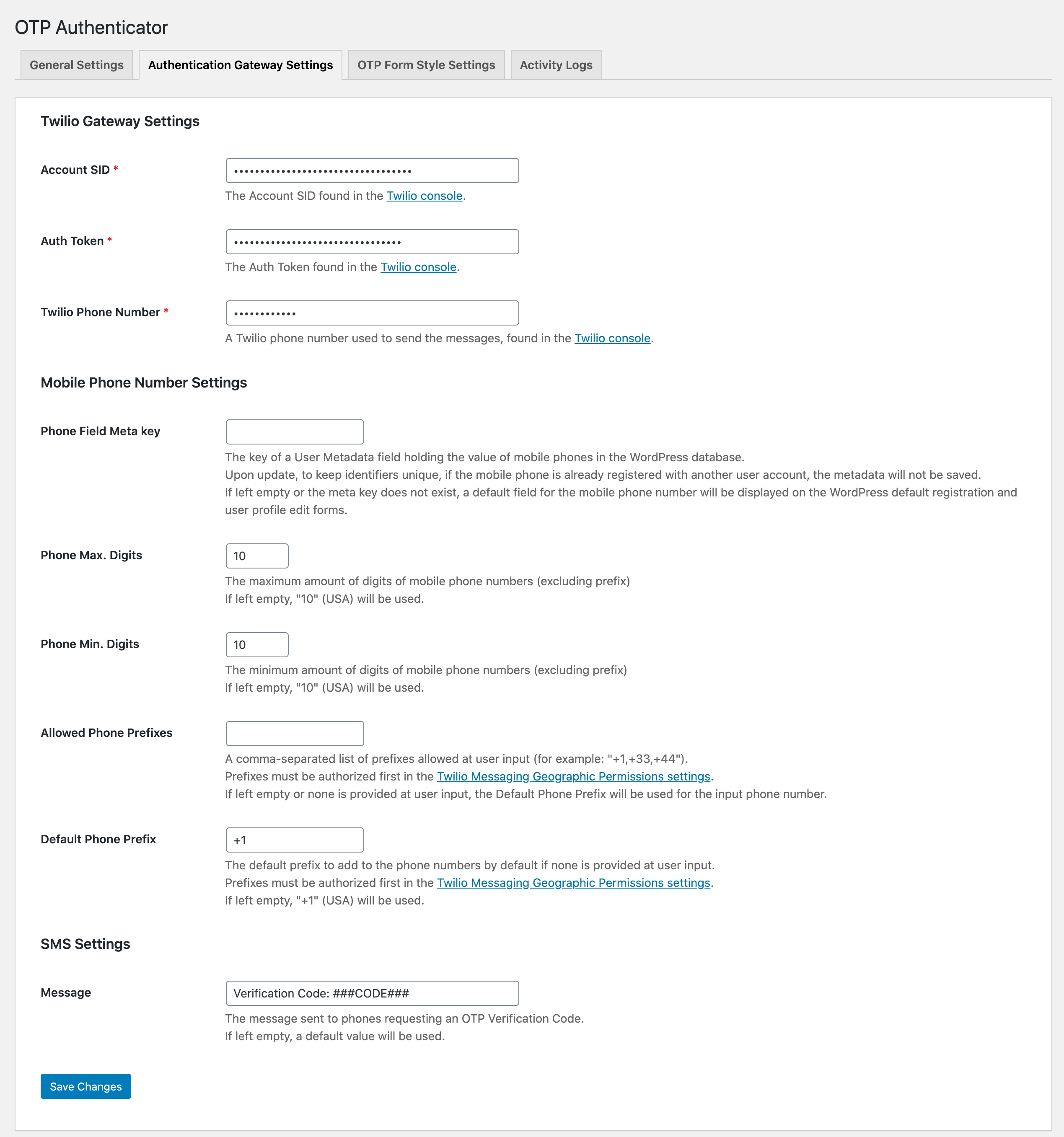Open the Activity Logs tab
This screenshot has width=1064, height=1137.
tap(556, 65)
